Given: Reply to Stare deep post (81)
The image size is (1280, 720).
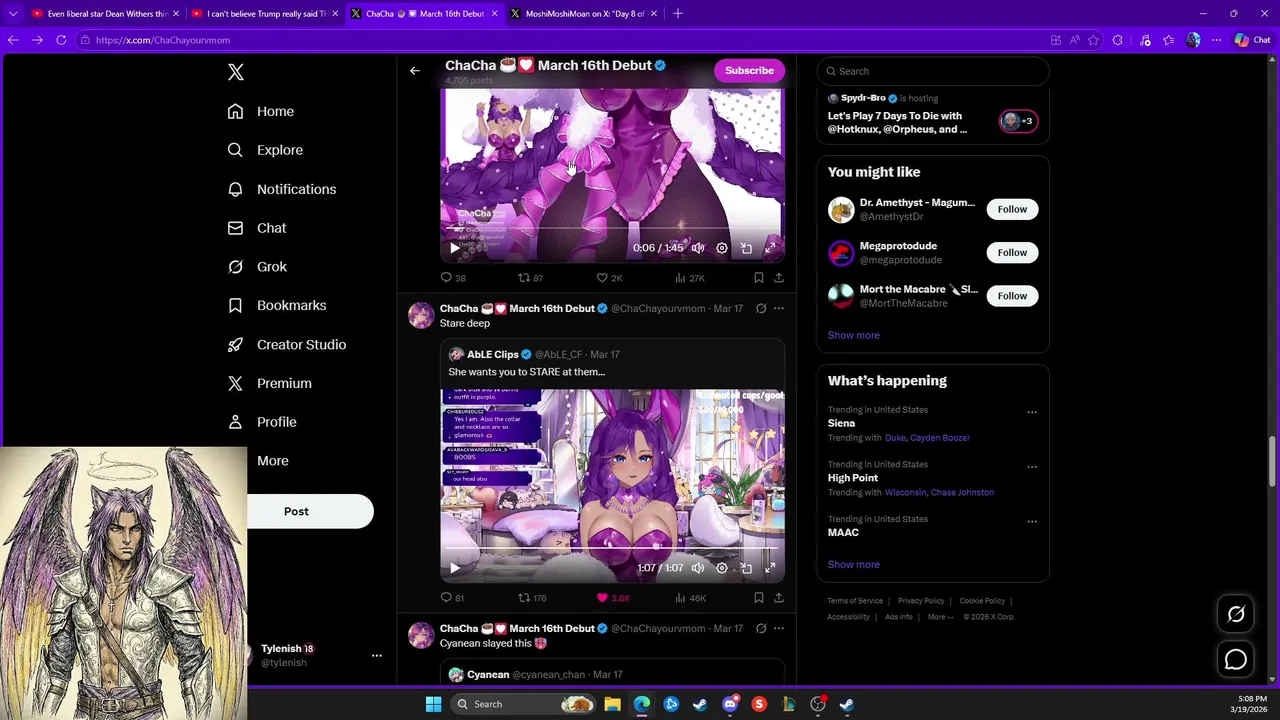Looking at the screenshot, I should coord(453,598).
